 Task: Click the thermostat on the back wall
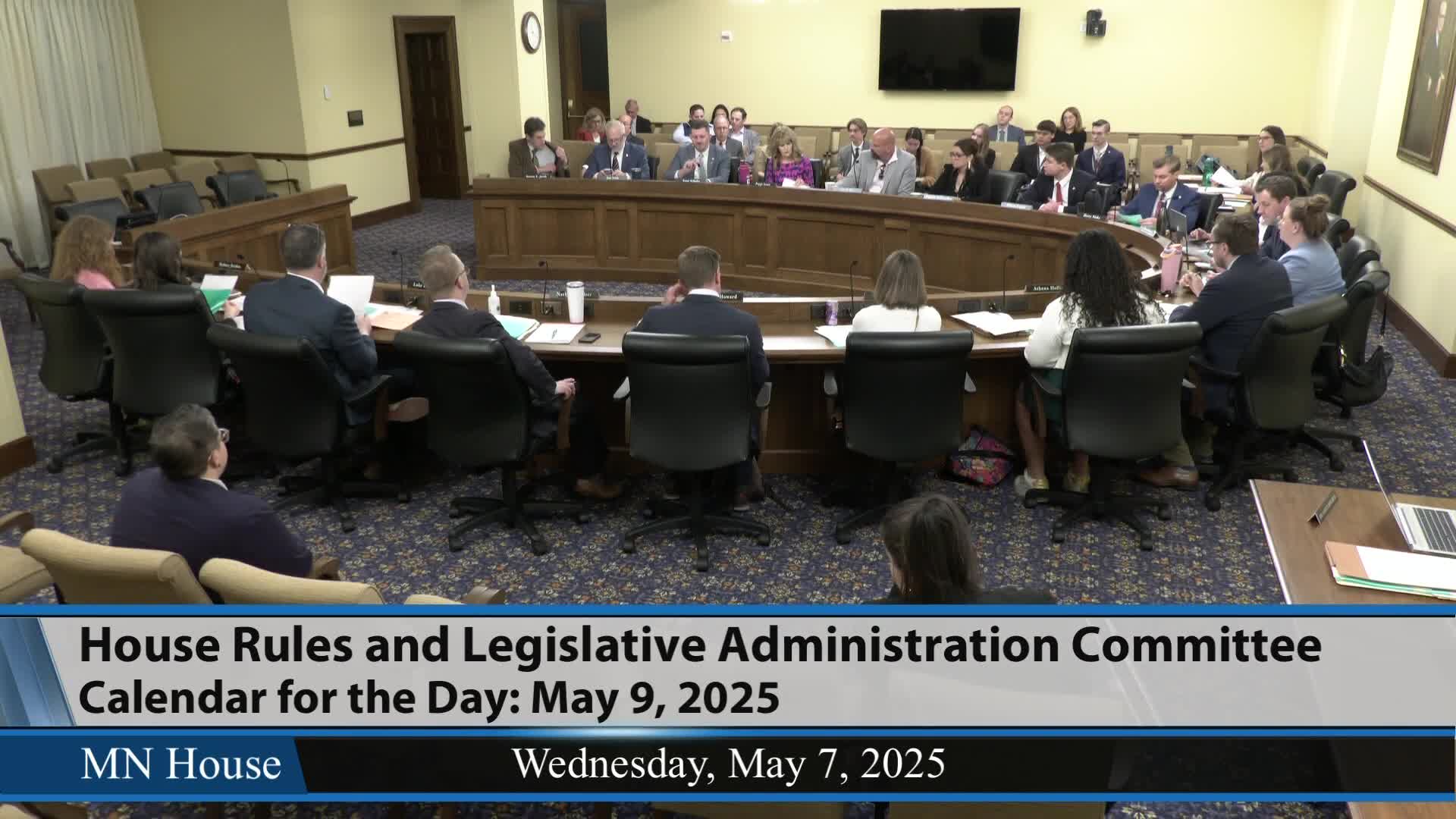726,36
